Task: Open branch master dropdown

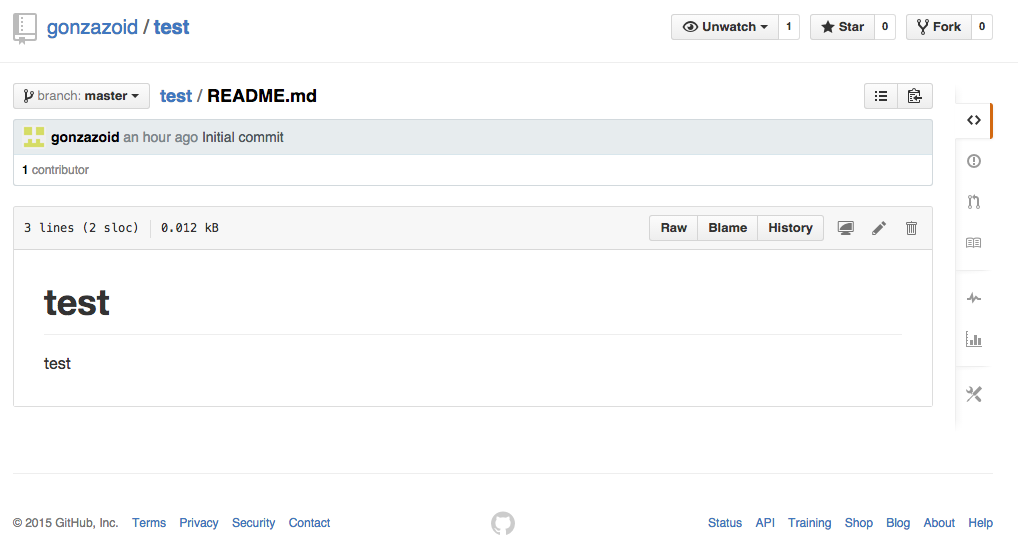Action: tap(81, 96)
